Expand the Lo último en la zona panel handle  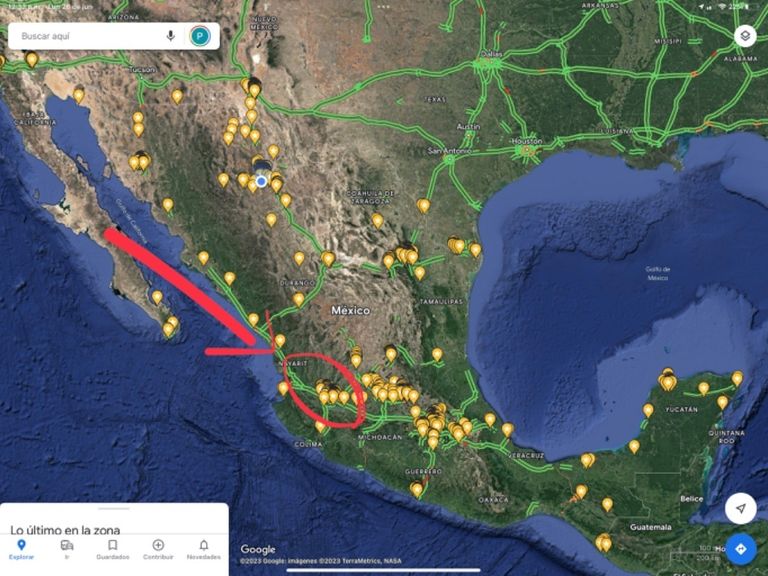pos(114,509)
